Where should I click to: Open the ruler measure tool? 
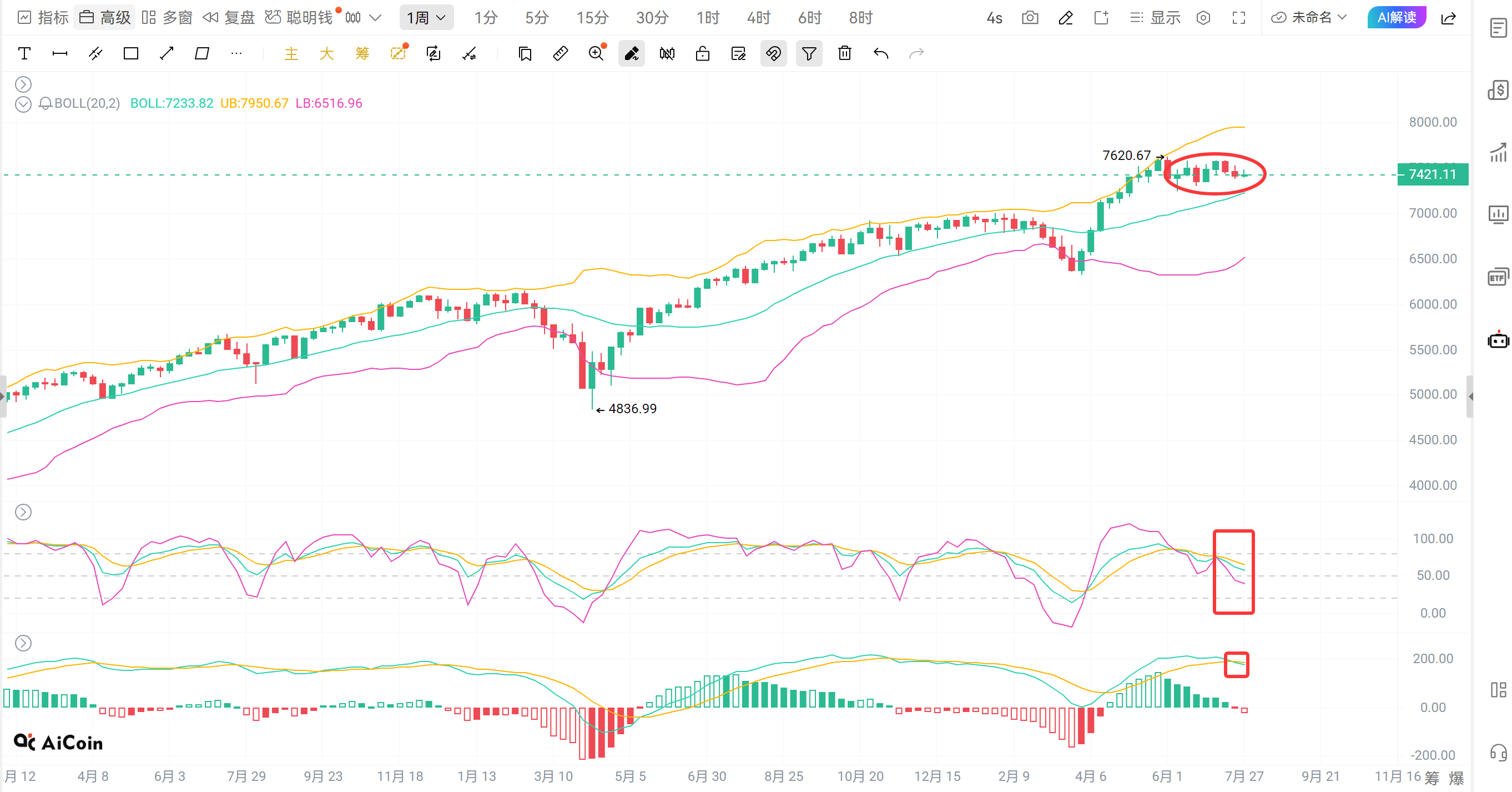[561, 53]
